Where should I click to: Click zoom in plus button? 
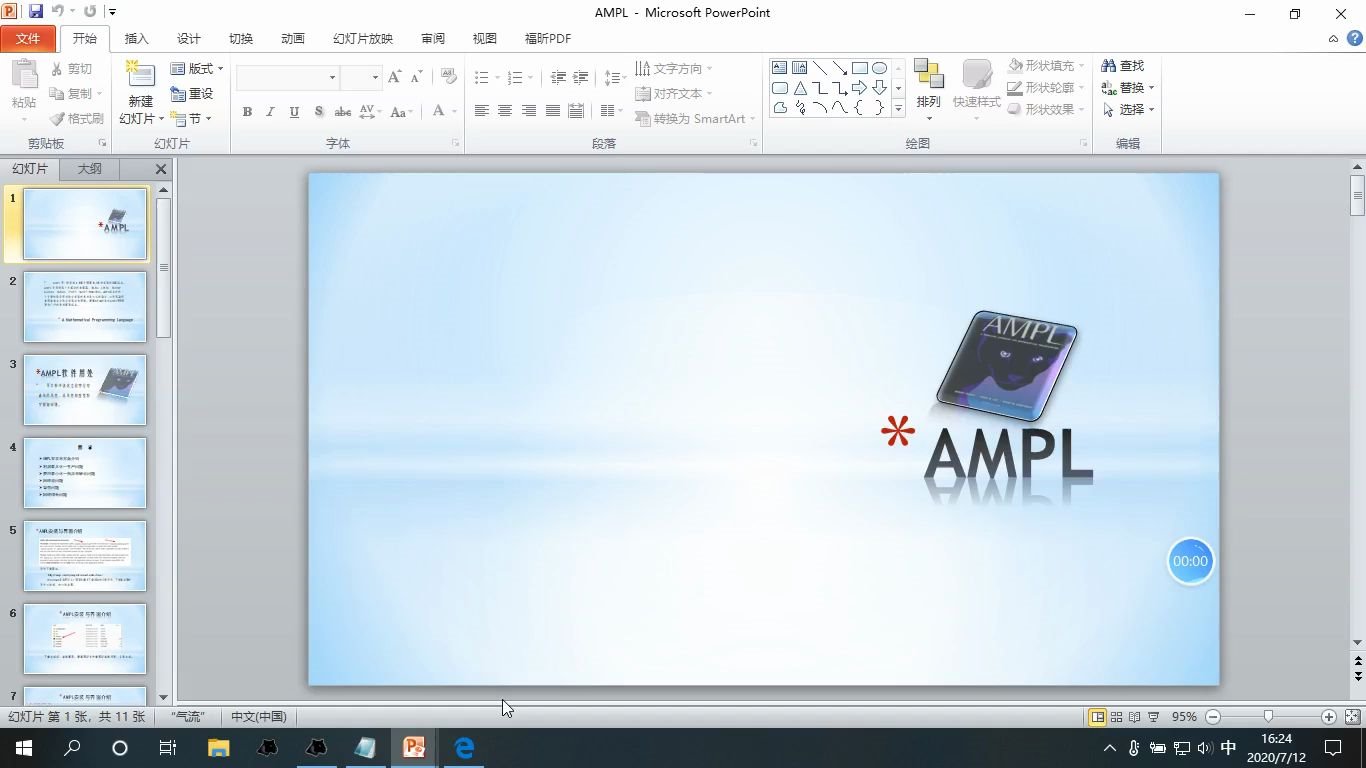point(1329,717)
